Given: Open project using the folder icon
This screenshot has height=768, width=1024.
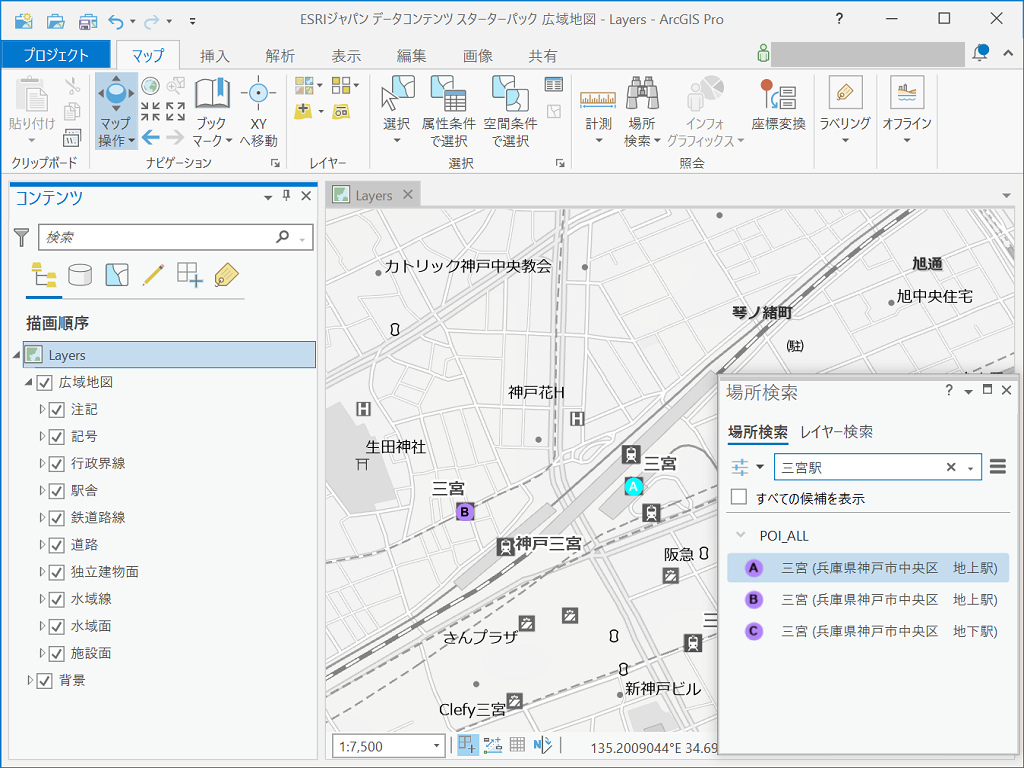Looking at the screenshot, I should (56, 21).
